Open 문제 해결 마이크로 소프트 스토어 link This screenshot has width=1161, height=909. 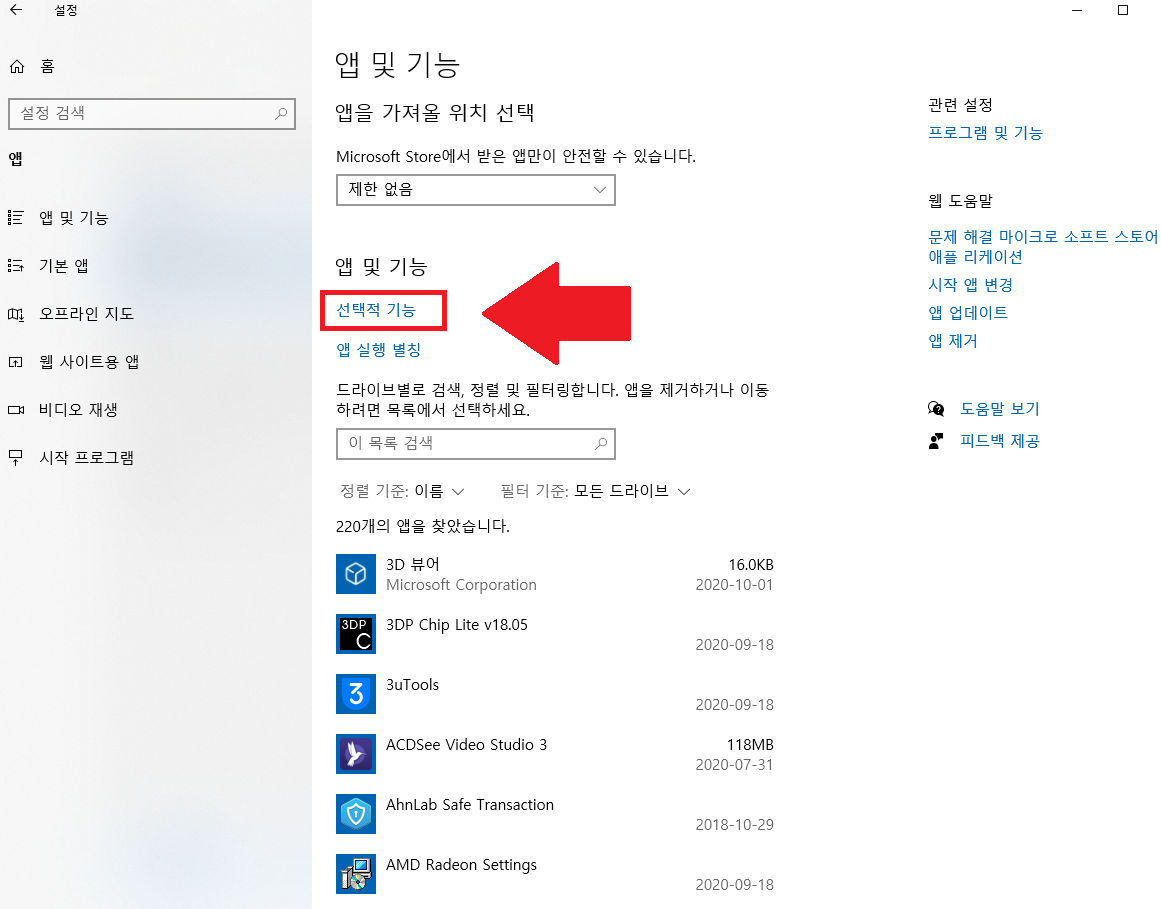pyautogui.click(x=1043, y=246)
